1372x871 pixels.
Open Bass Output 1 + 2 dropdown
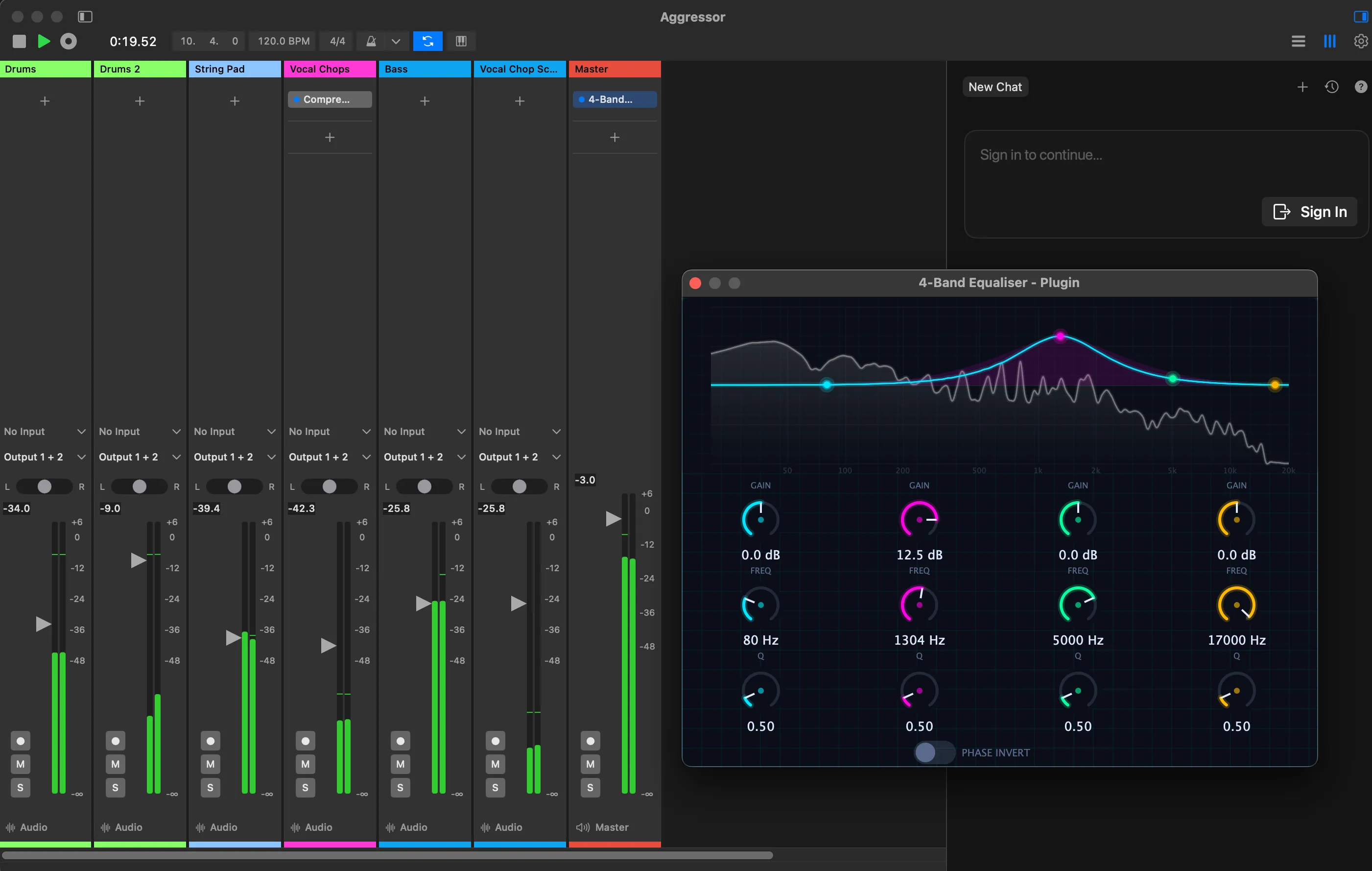point(425,457)
